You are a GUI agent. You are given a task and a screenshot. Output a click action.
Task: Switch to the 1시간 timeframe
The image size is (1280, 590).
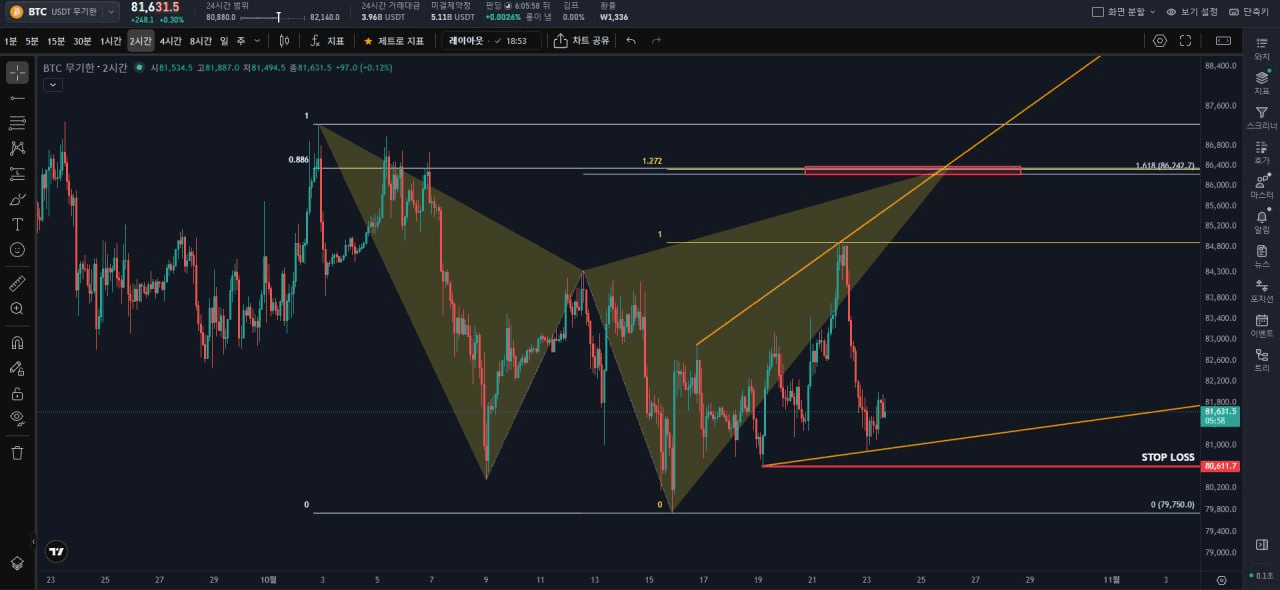click(x=110, y=41)
